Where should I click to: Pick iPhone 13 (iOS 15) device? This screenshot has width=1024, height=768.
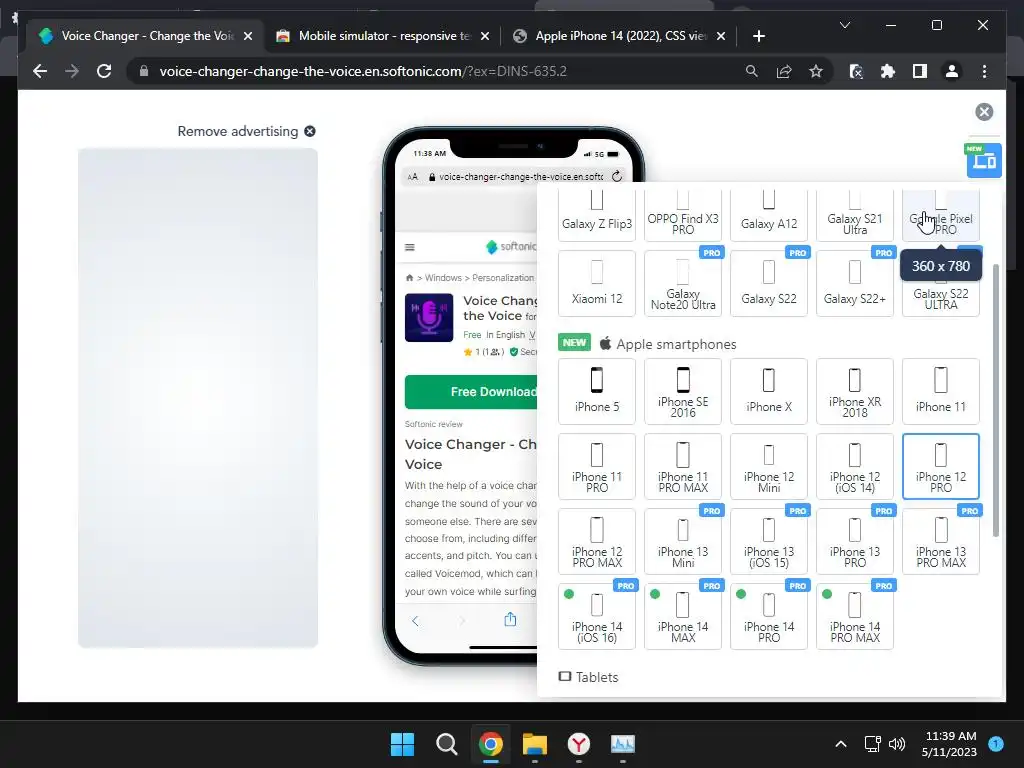769,541
